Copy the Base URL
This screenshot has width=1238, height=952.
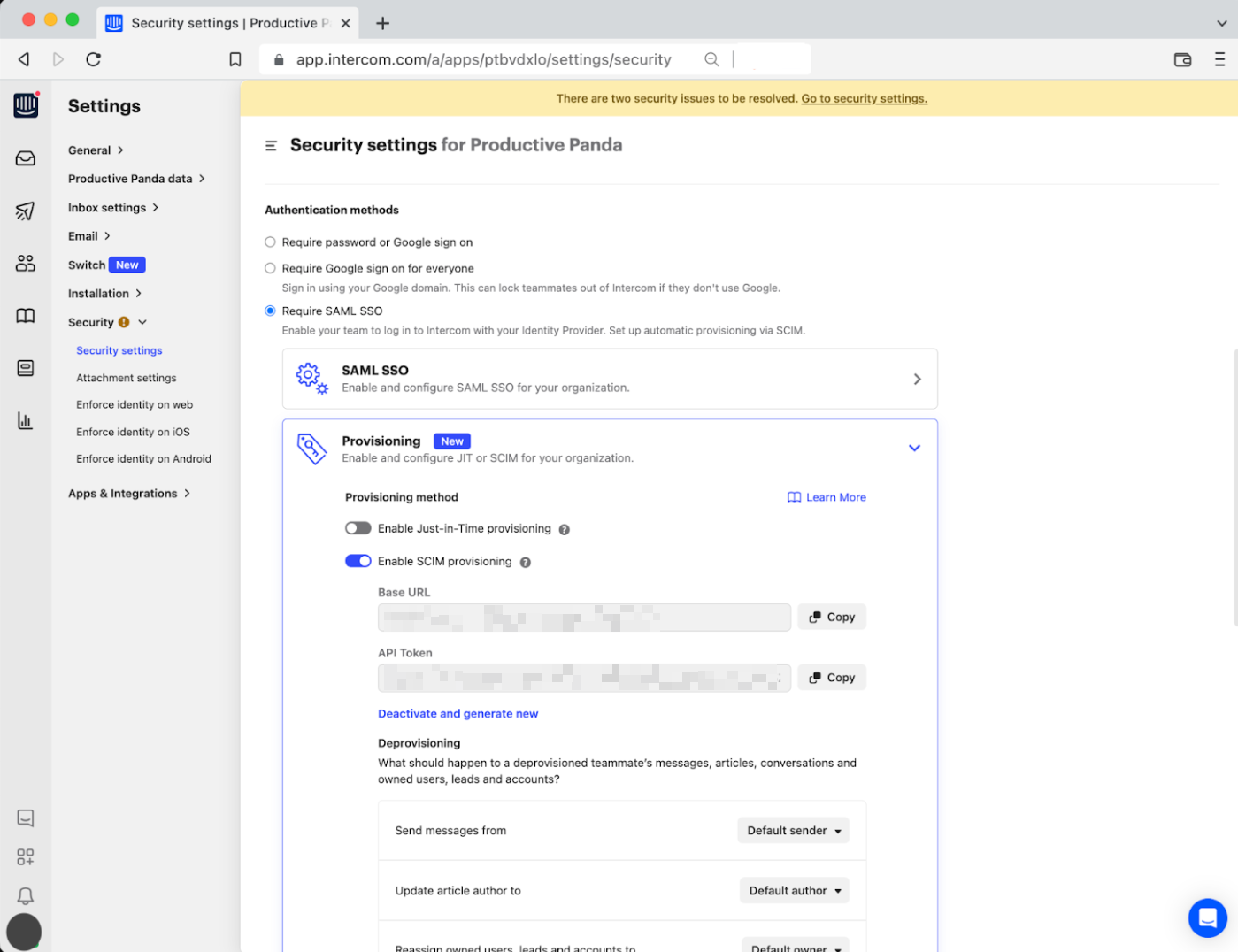pos(832,617)
